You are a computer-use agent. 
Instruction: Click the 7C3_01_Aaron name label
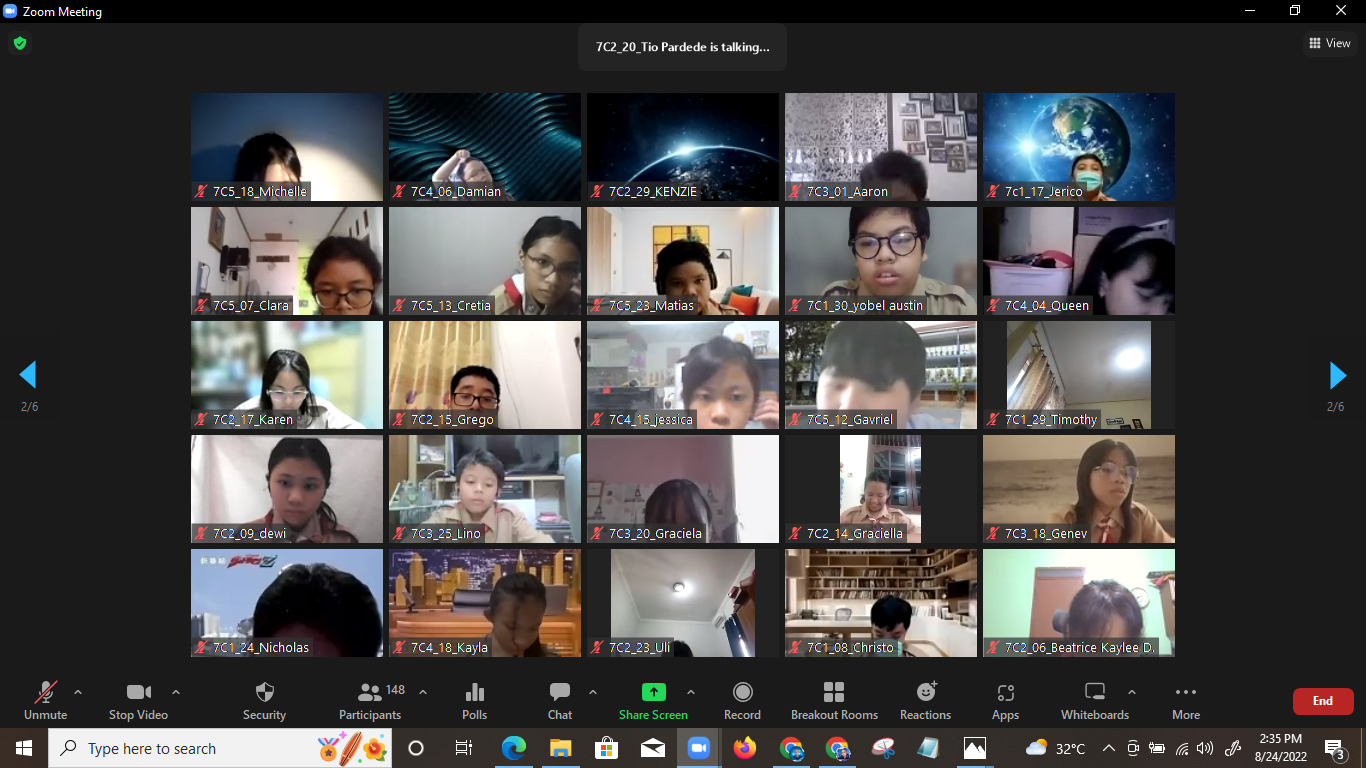click(847, 191)
